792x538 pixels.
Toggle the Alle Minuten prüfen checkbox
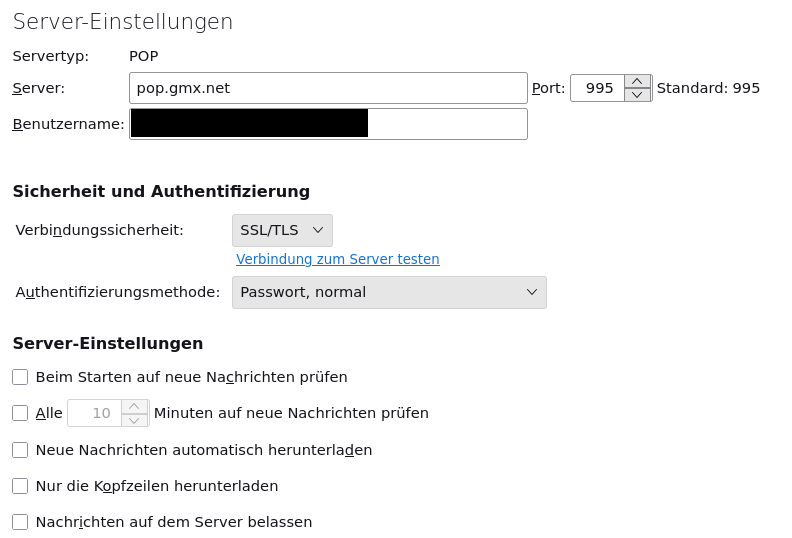pyautogui.click(x=20, y=413)
